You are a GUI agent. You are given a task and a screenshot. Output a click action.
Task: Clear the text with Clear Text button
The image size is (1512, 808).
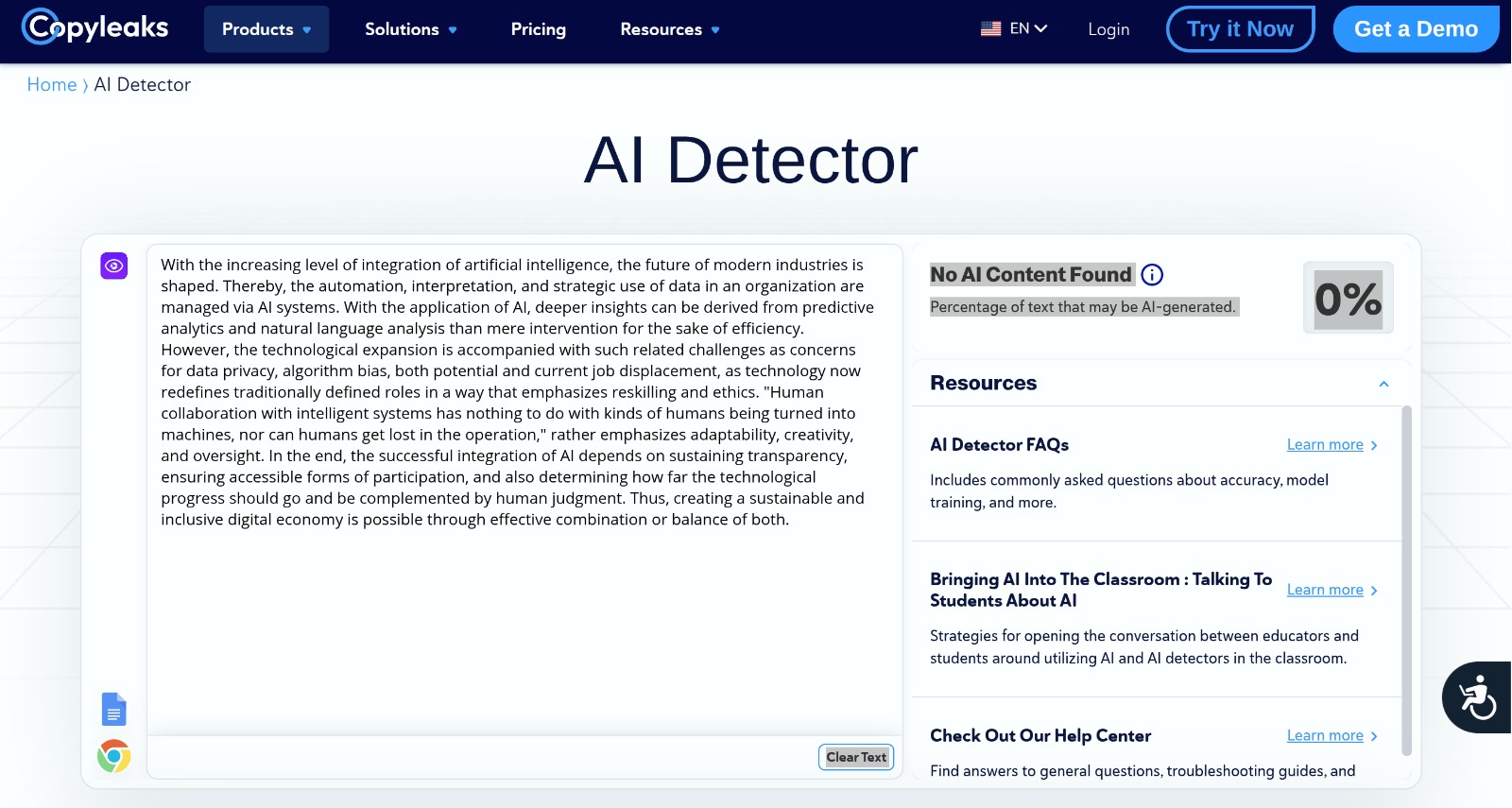855,757
